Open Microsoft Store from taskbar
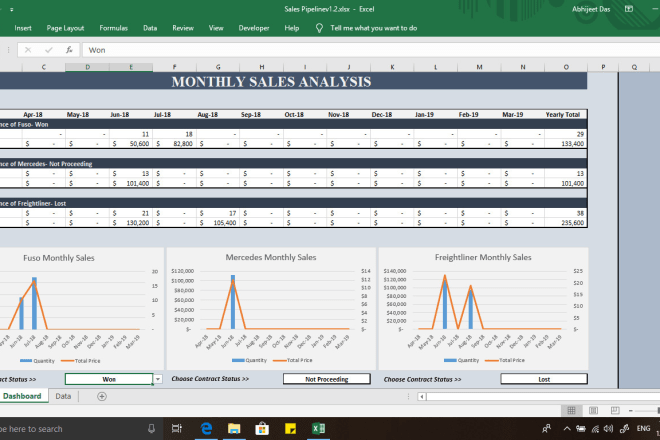The image size is (660, 440). [262, 429]
